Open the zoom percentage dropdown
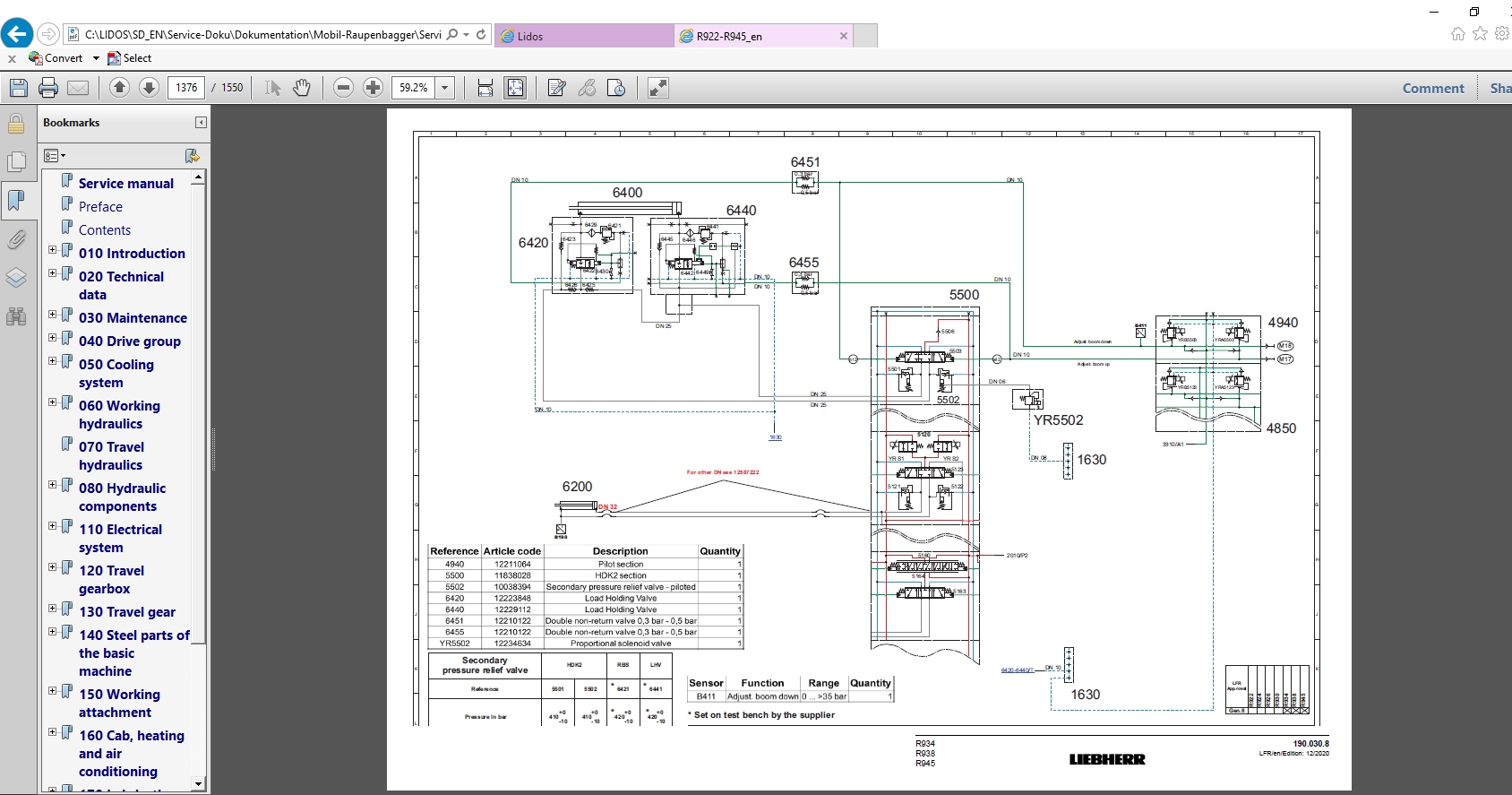 pyautogui.click(x=444, y=88)
